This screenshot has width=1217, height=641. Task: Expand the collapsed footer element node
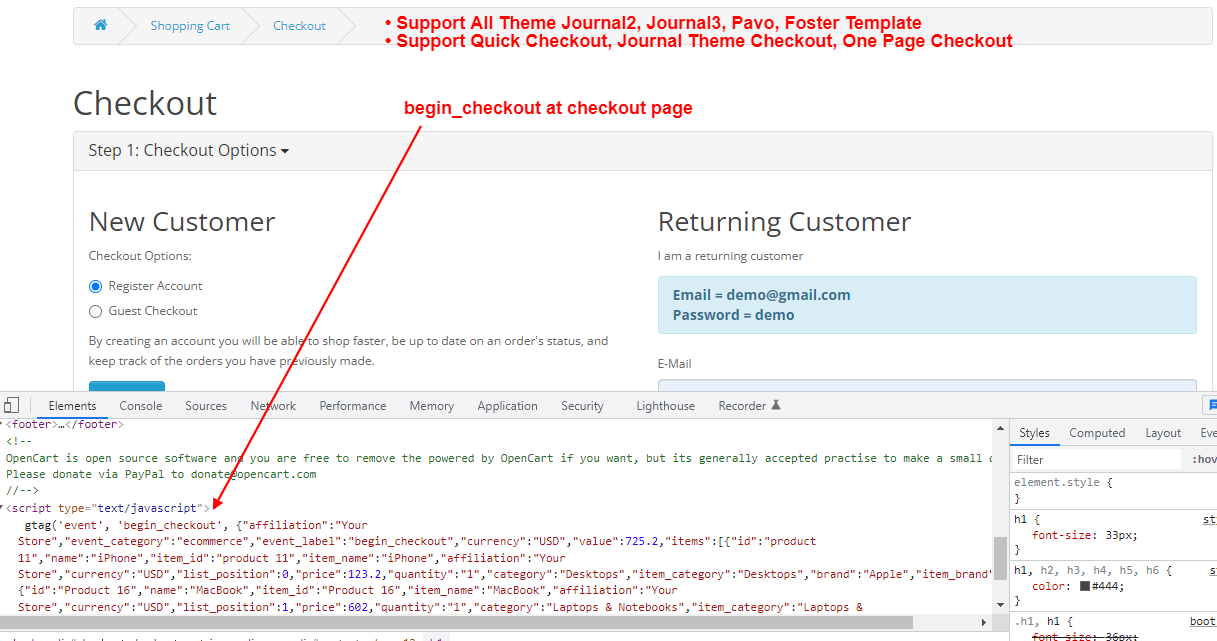pos(3,425)
